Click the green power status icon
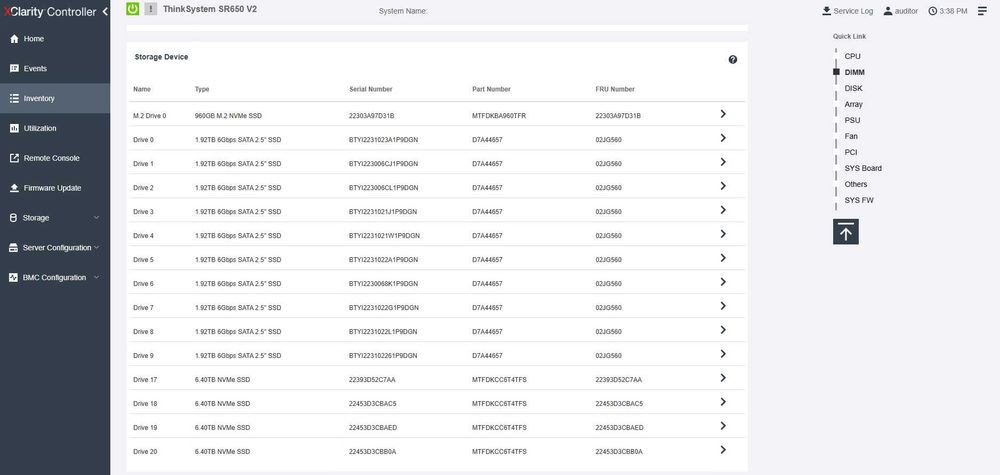Image resolution: width=1000 pixels, height=475 pixels. (x=133, y=9)
